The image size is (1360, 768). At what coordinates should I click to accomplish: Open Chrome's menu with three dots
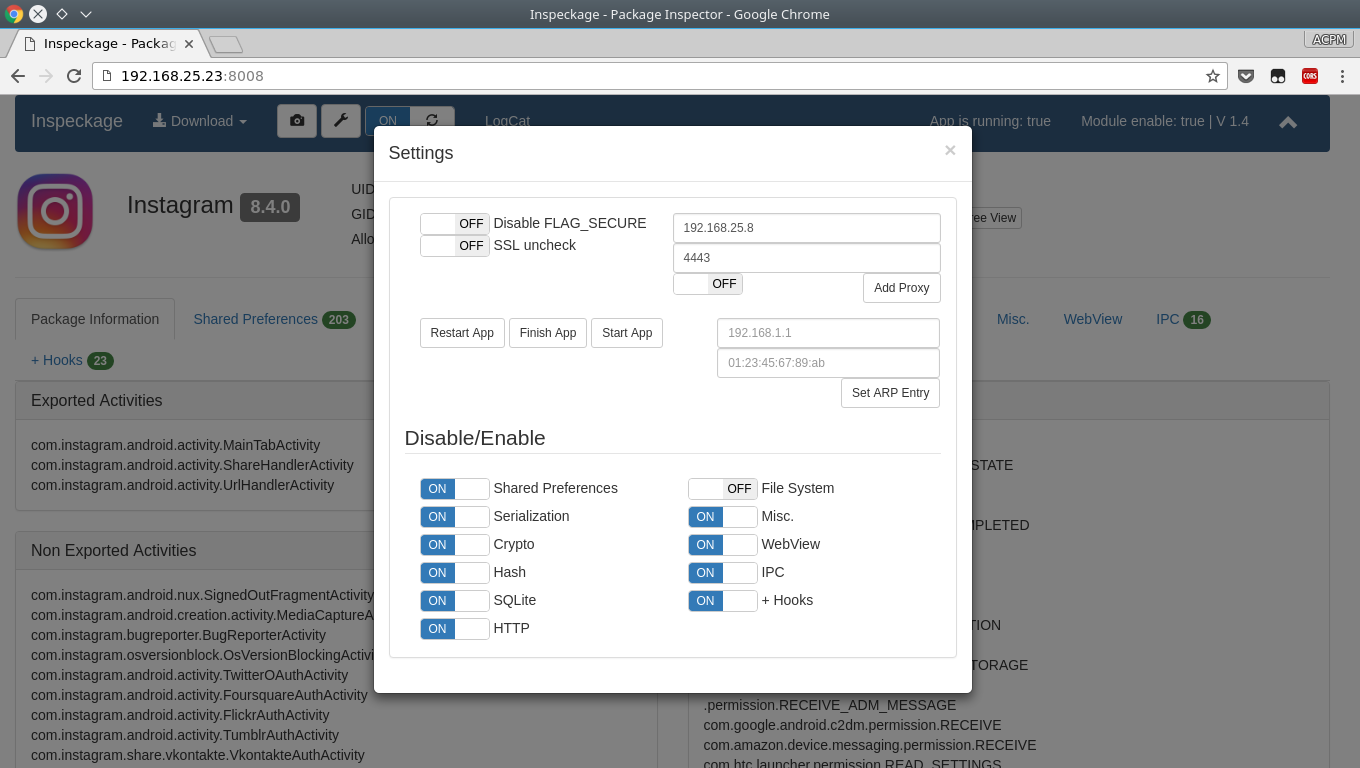tap(1343, 75)
